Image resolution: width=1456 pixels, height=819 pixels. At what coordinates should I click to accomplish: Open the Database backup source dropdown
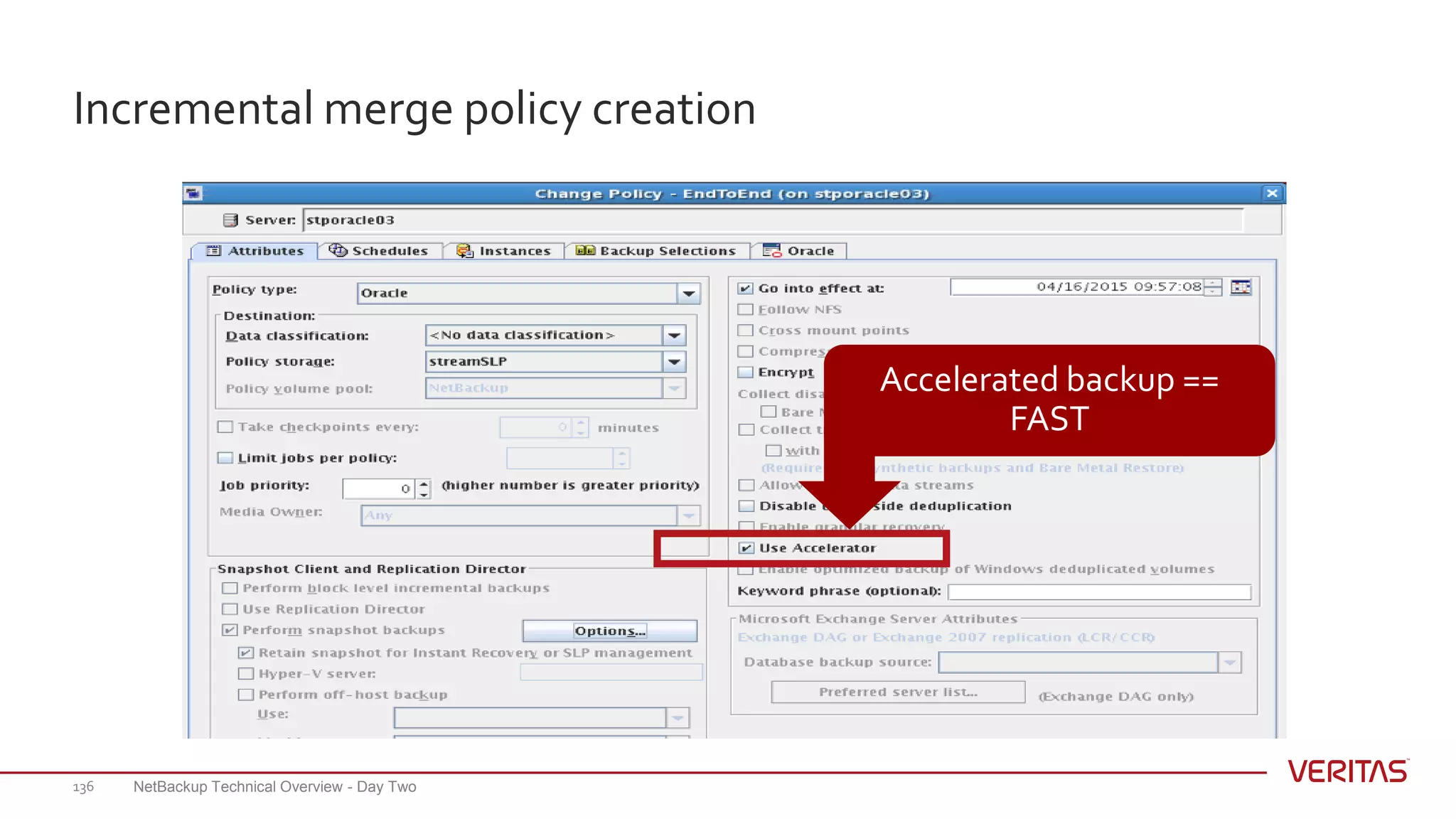click(1230, 663)
